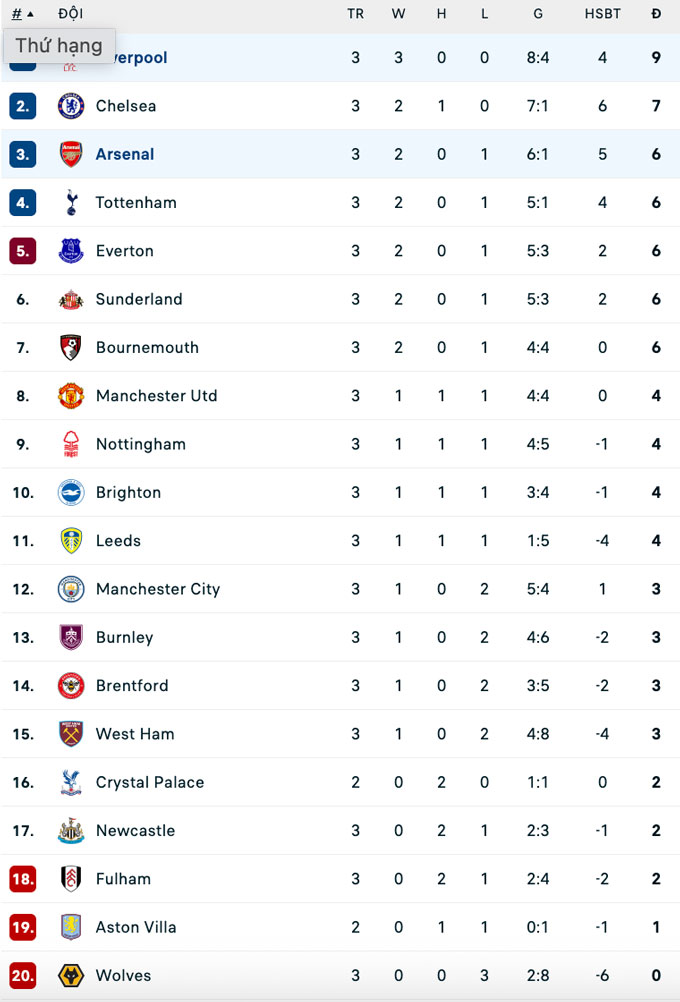Click the red rank 18 badge for Fulham
This screenshot has height=1002, width=680.
tap(23, 879)
